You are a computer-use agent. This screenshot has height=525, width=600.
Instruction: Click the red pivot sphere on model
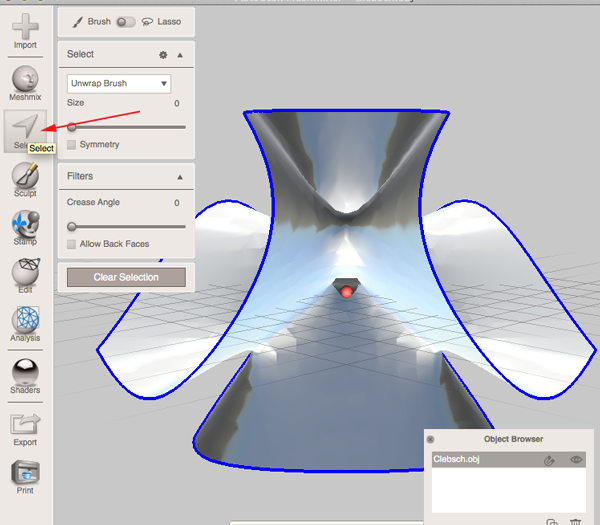pyautogui.click(x=347, y=292)
